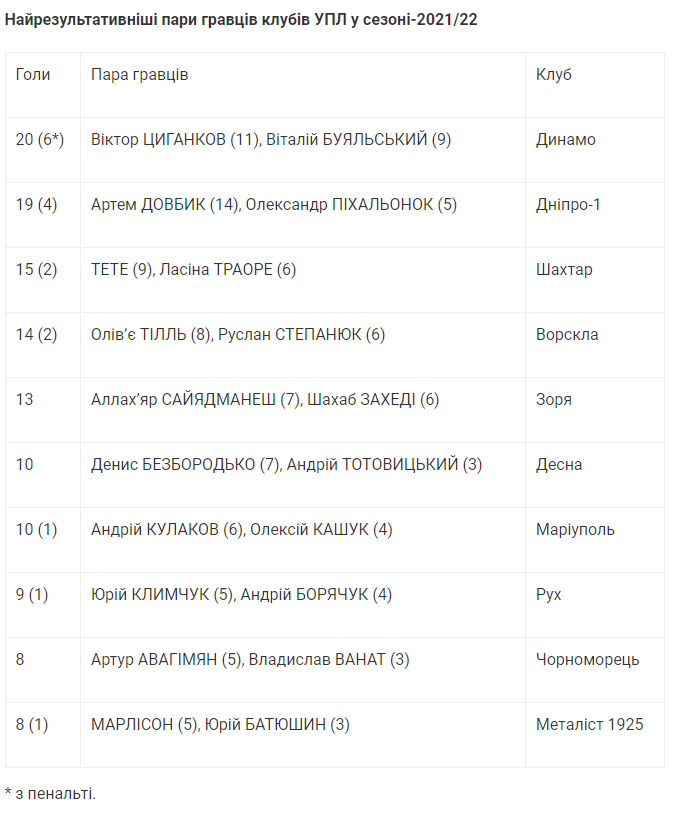Click the "Ворскла" club cell
This screenshot has height=815, width=673.
[x=567, y=335]
